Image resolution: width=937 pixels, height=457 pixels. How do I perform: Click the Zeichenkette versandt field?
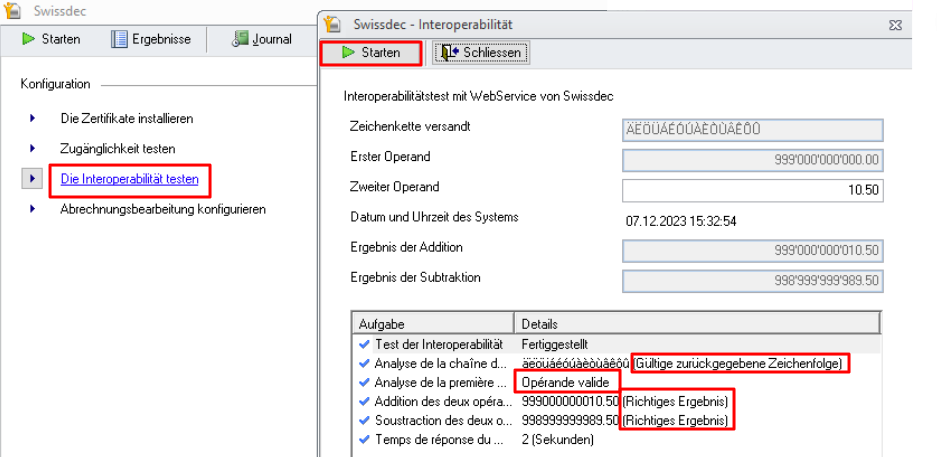coord(753,130)
